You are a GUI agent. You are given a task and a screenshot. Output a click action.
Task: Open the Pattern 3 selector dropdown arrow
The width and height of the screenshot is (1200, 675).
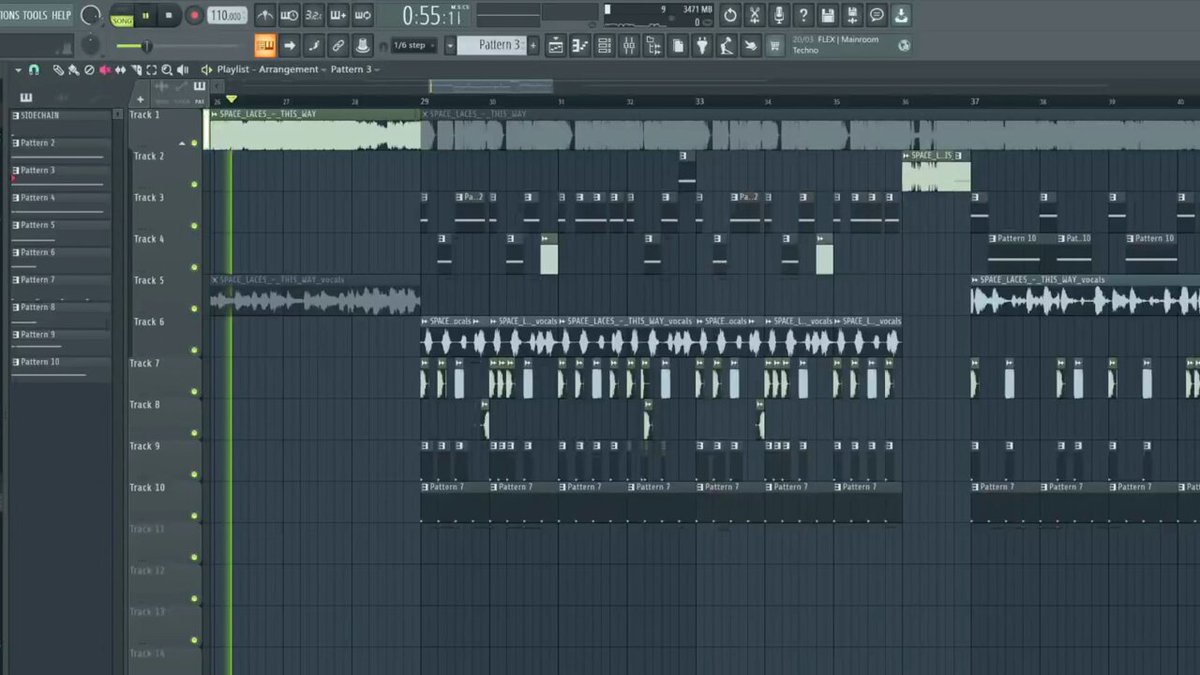pos(450,45)
